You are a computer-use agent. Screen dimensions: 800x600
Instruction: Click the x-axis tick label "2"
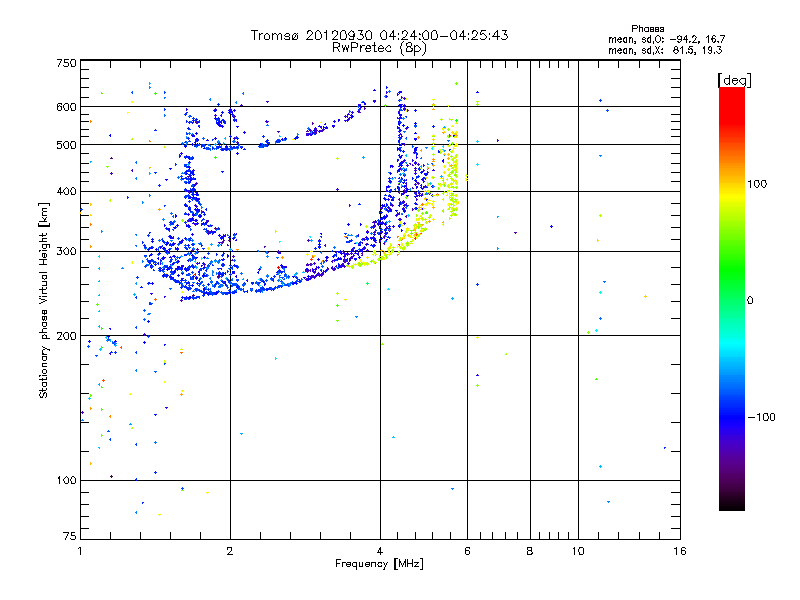230,551
